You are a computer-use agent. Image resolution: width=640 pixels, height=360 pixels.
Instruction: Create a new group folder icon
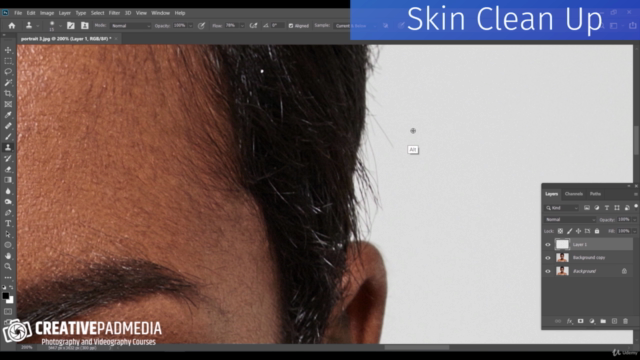pos(603,321)
